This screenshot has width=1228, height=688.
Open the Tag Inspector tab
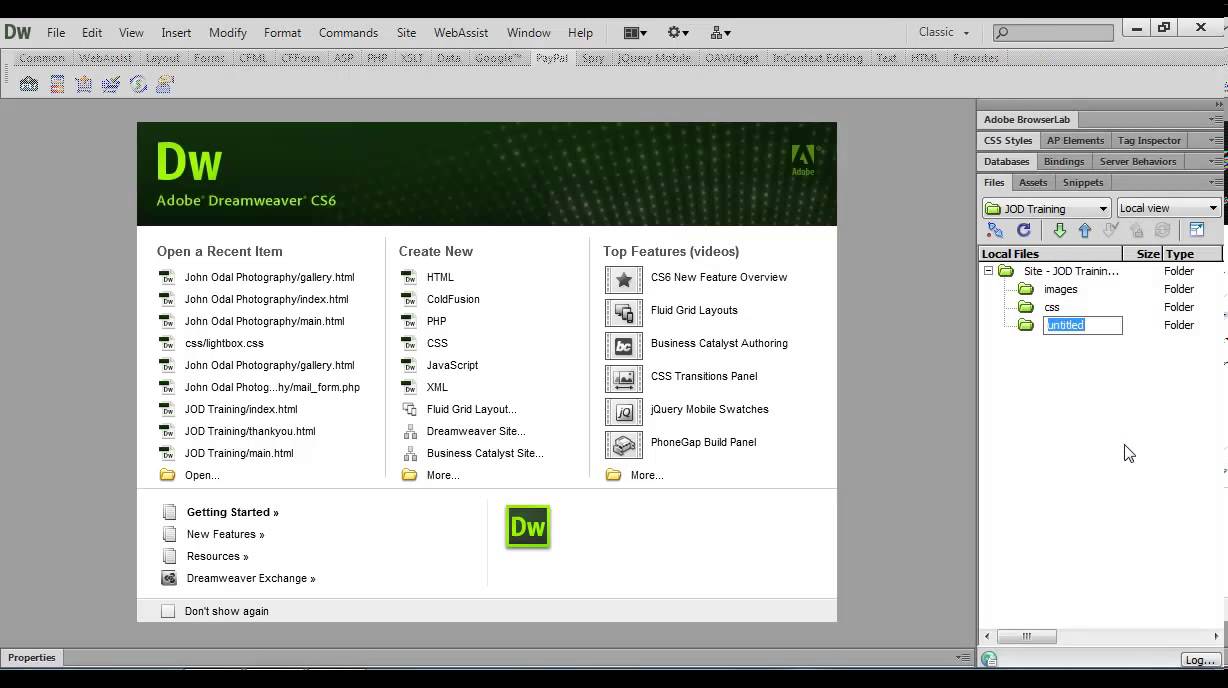pyautogui.click(x=1149, y=140)
